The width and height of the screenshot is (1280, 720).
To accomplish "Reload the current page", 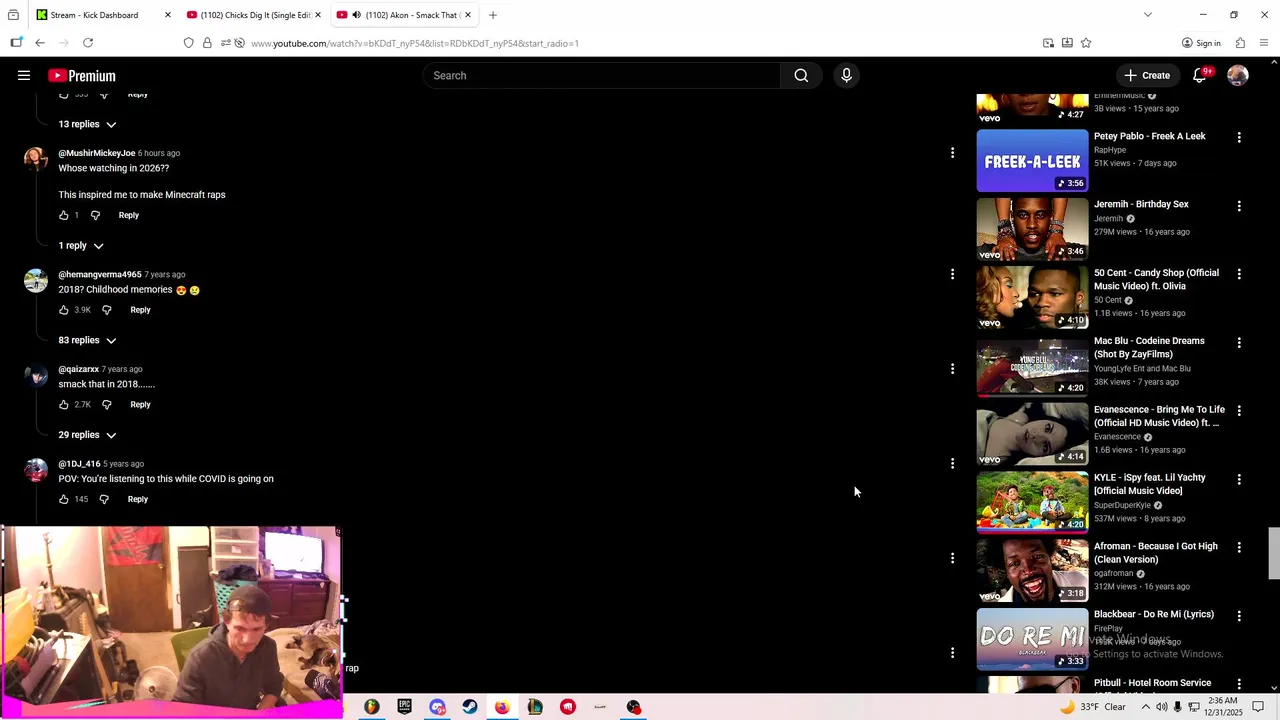I will point(88,43).
